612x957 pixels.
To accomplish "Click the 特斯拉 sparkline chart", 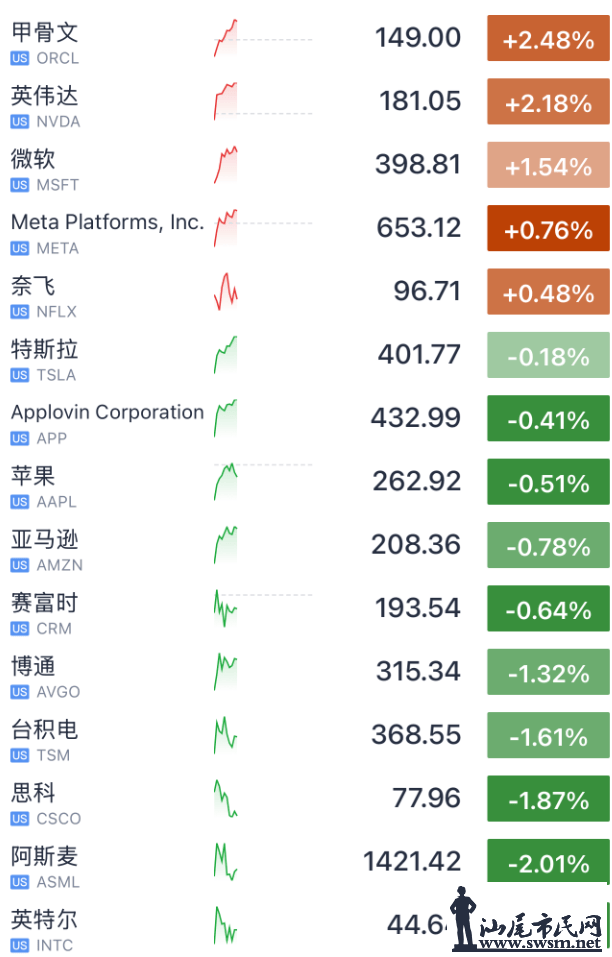I will [226, 355].
